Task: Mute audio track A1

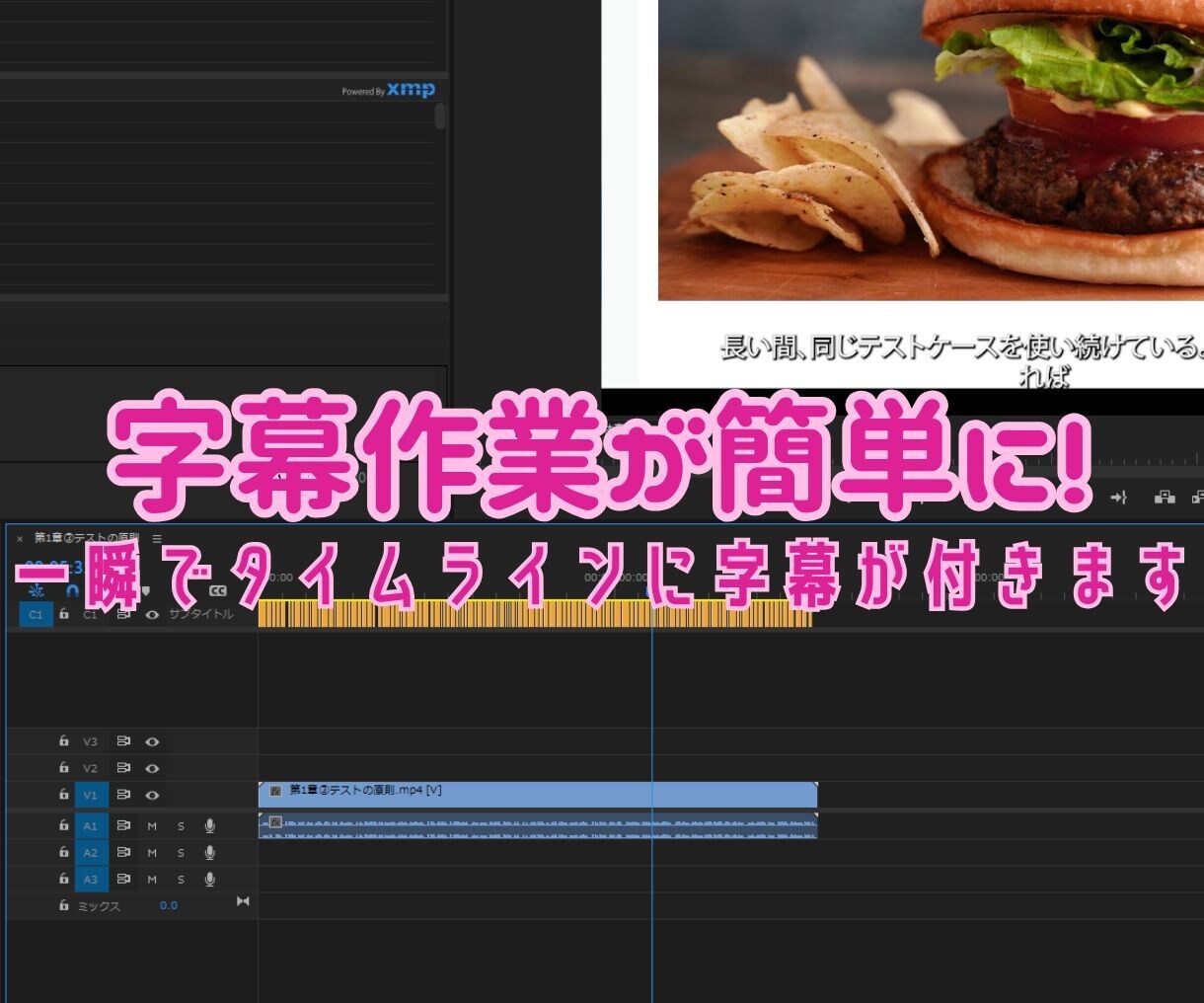Action: tap(152, 826)
